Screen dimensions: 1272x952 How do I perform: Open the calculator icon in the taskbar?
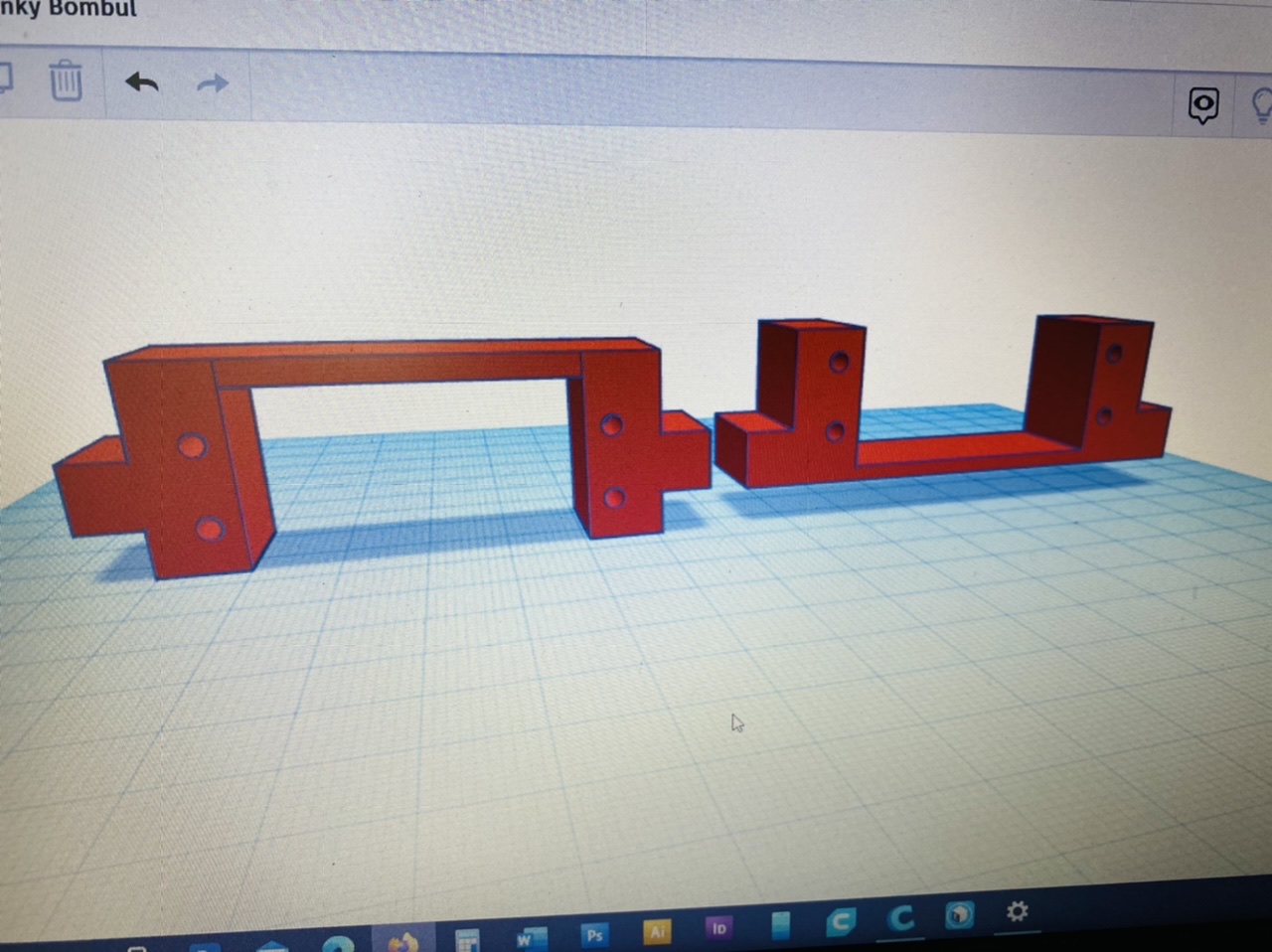tap(466, 940)
